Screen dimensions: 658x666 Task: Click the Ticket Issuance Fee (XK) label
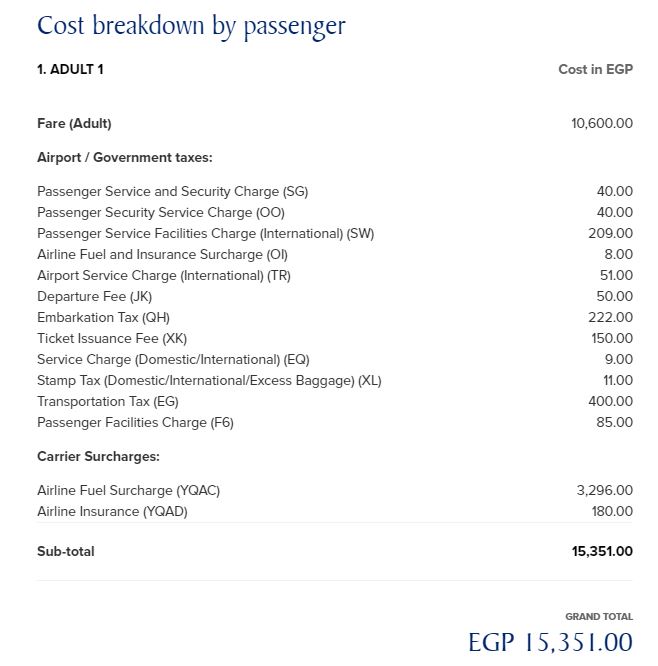tap(112, 338)
